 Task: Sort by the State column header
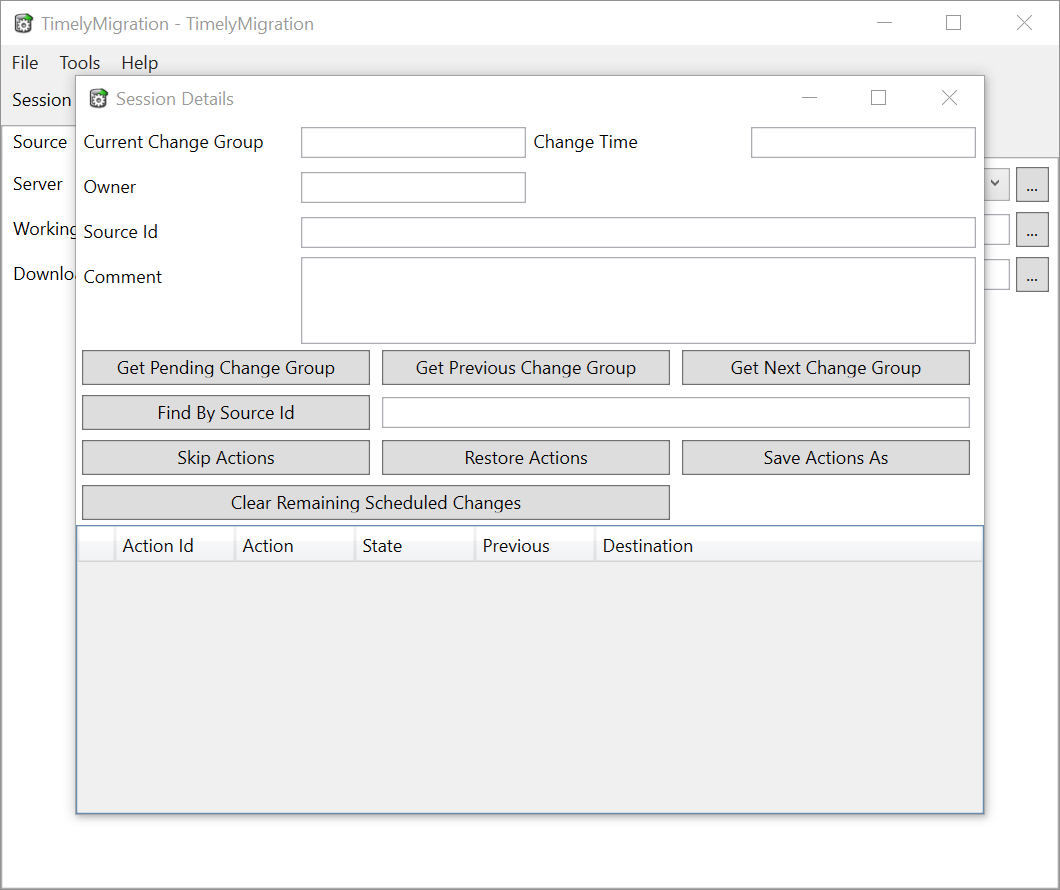tap(414, 545)
